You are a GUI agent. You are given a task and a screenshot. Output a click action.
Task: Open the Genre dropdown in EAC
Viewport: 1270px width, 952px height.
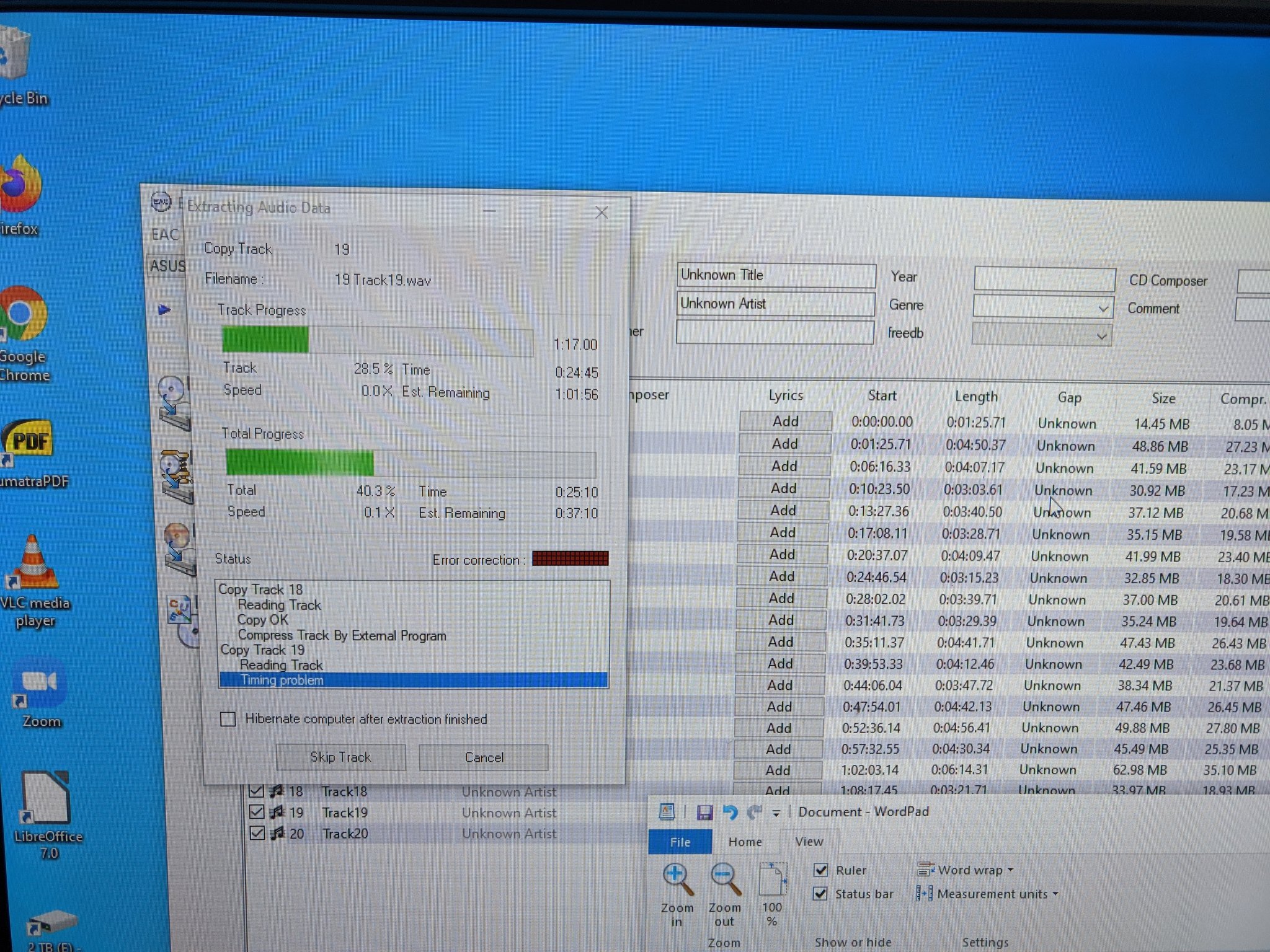[x=1103, y=308]
